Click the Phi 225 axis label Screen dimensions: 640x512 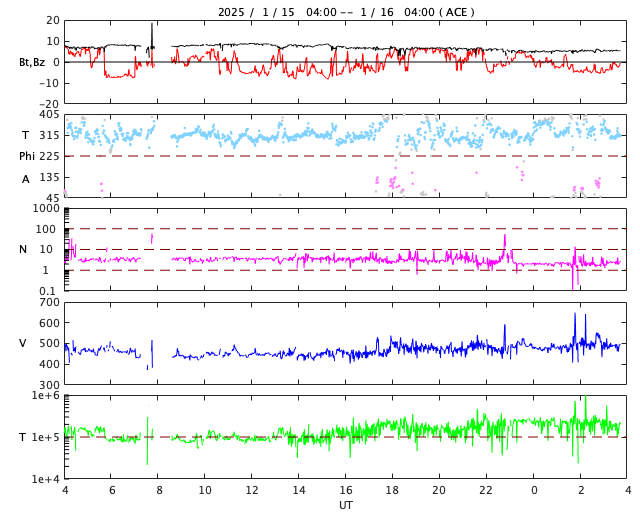point(33,156)
